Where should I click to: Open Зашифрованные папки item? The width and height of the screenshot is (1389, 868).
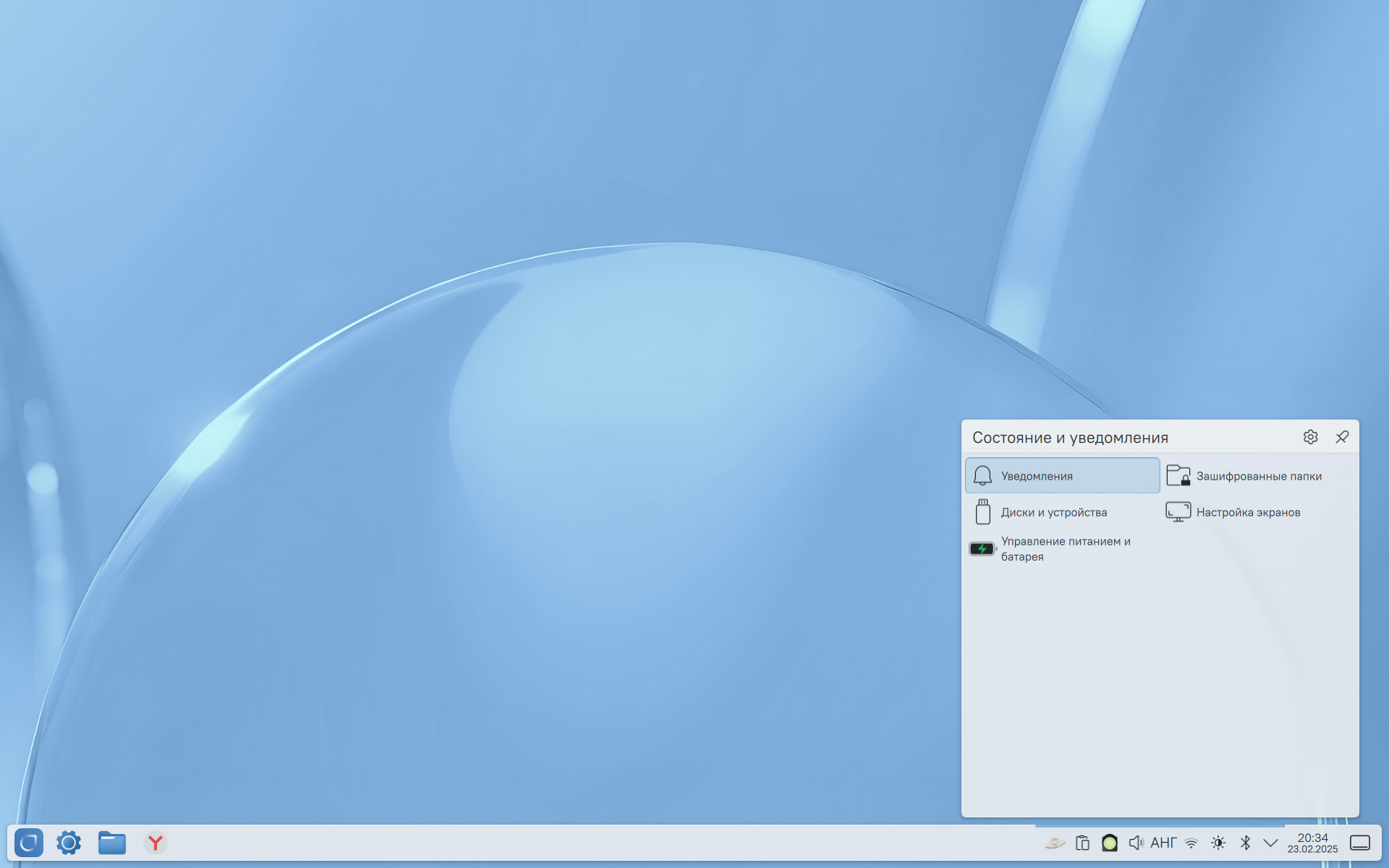[x=1257, y=476]
